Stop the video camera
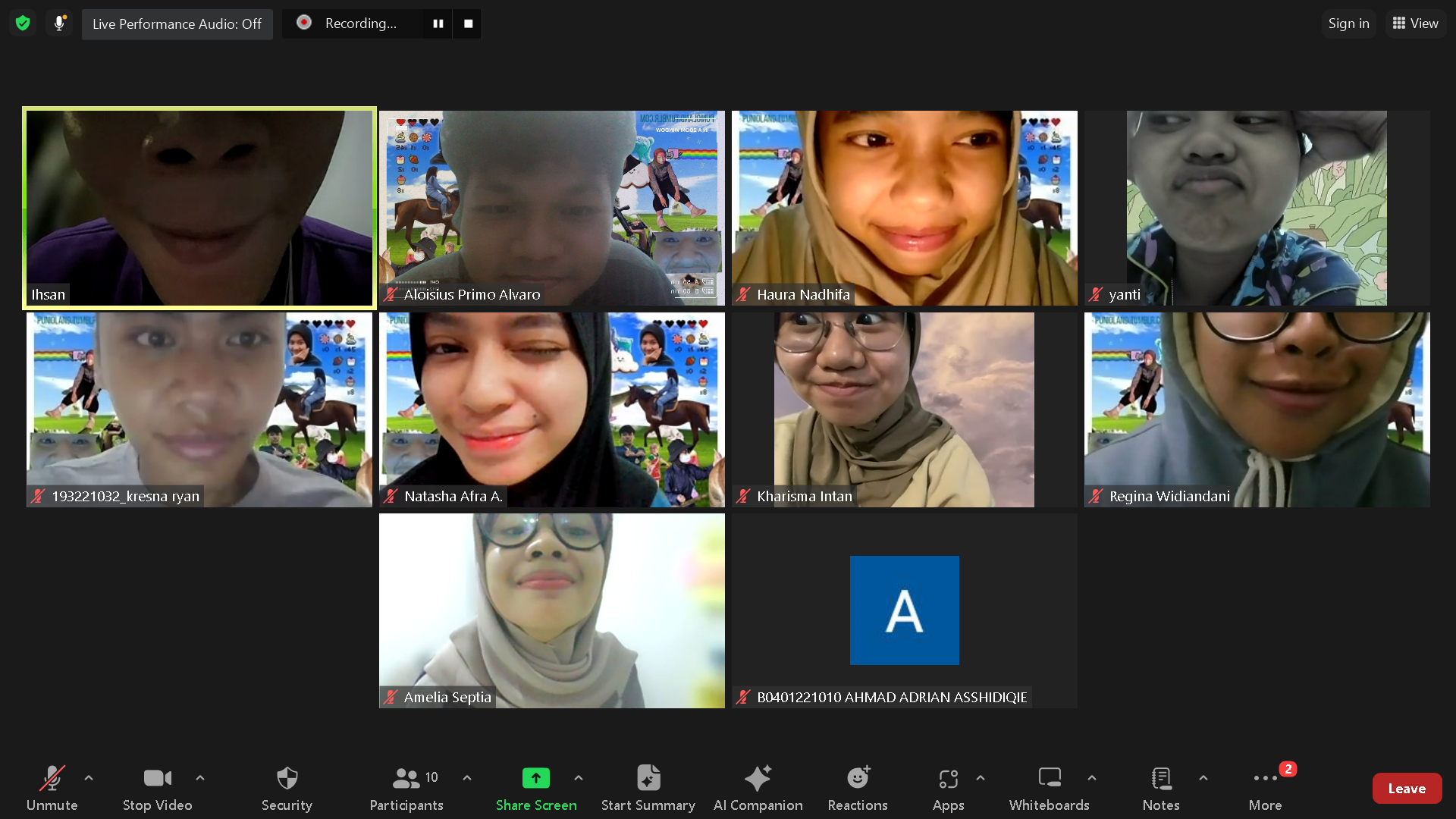Screen dimensions: 1456x819 (157, 788)
